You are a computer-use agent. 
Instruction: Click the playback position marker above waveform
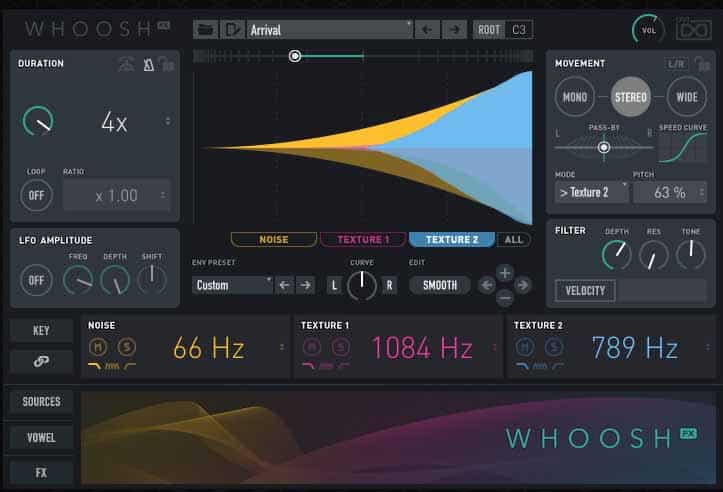tap(295, 56)
